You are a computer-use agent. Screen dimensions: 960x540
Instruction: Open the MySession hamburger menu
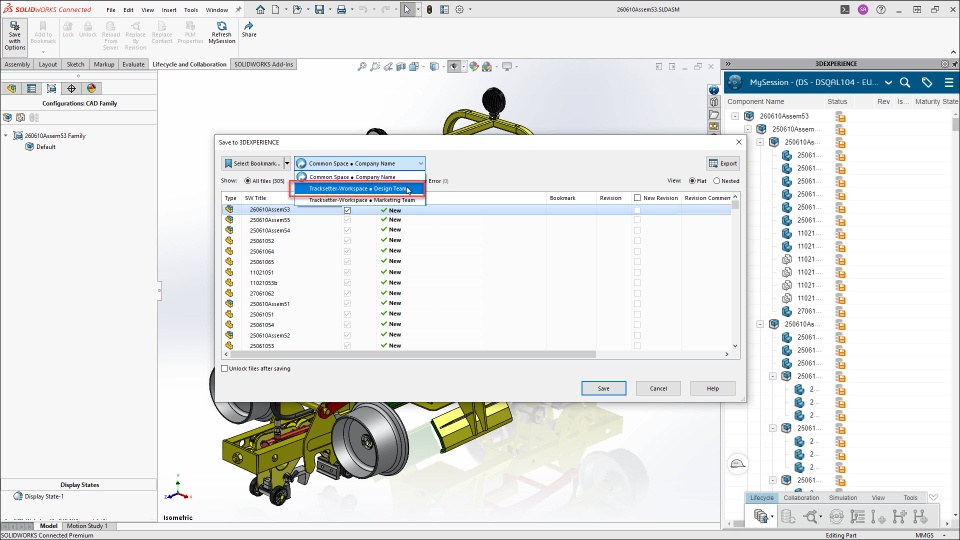(x=949, y=82)
